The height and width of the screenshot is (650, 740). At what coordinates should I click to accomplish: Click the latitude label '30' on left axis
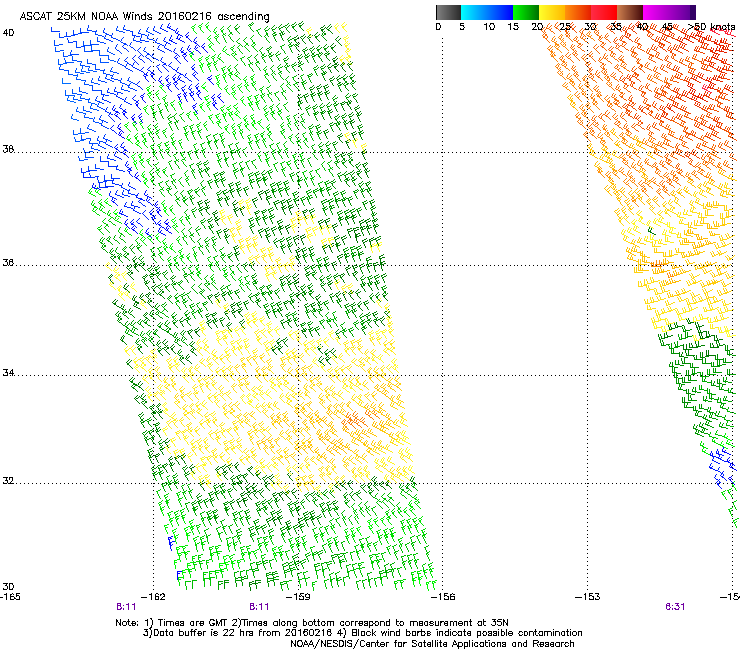(8, 587)
